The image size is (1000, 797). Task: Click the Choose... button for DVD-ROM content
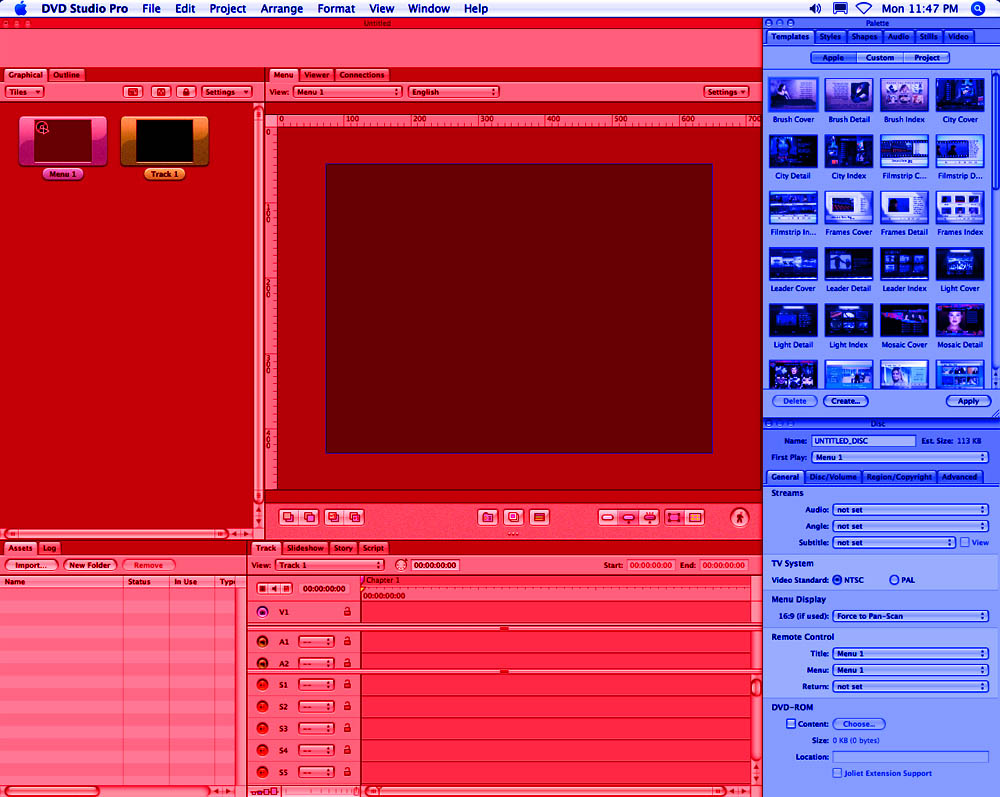858,724
